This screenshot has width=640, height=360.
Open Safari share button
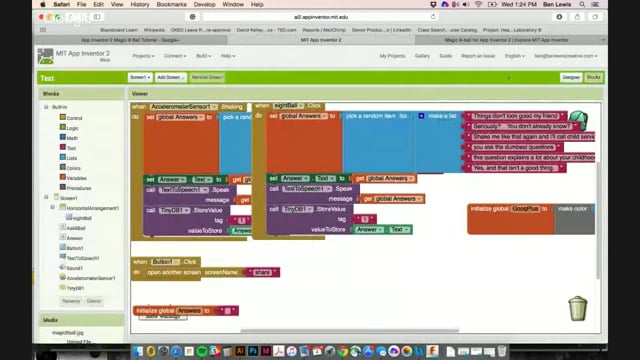click(x=577, y=17)
